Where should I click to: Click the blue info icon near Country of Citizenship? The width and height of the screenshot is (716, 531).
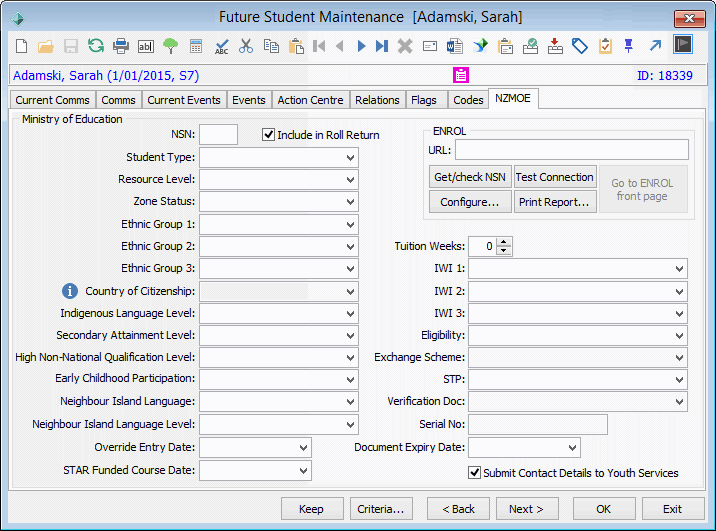pyautogui.click(x=70, y=291)
